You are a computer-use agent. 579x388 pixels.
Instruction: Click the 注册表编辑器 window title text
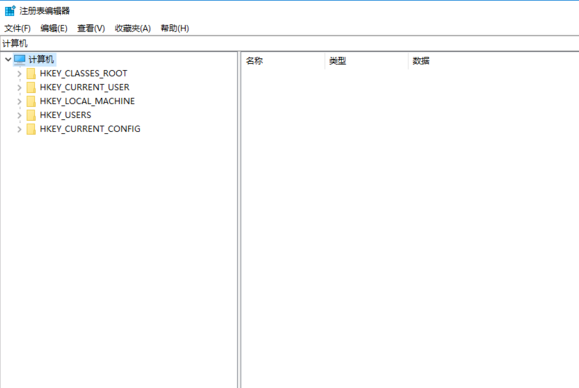[44, 11]
